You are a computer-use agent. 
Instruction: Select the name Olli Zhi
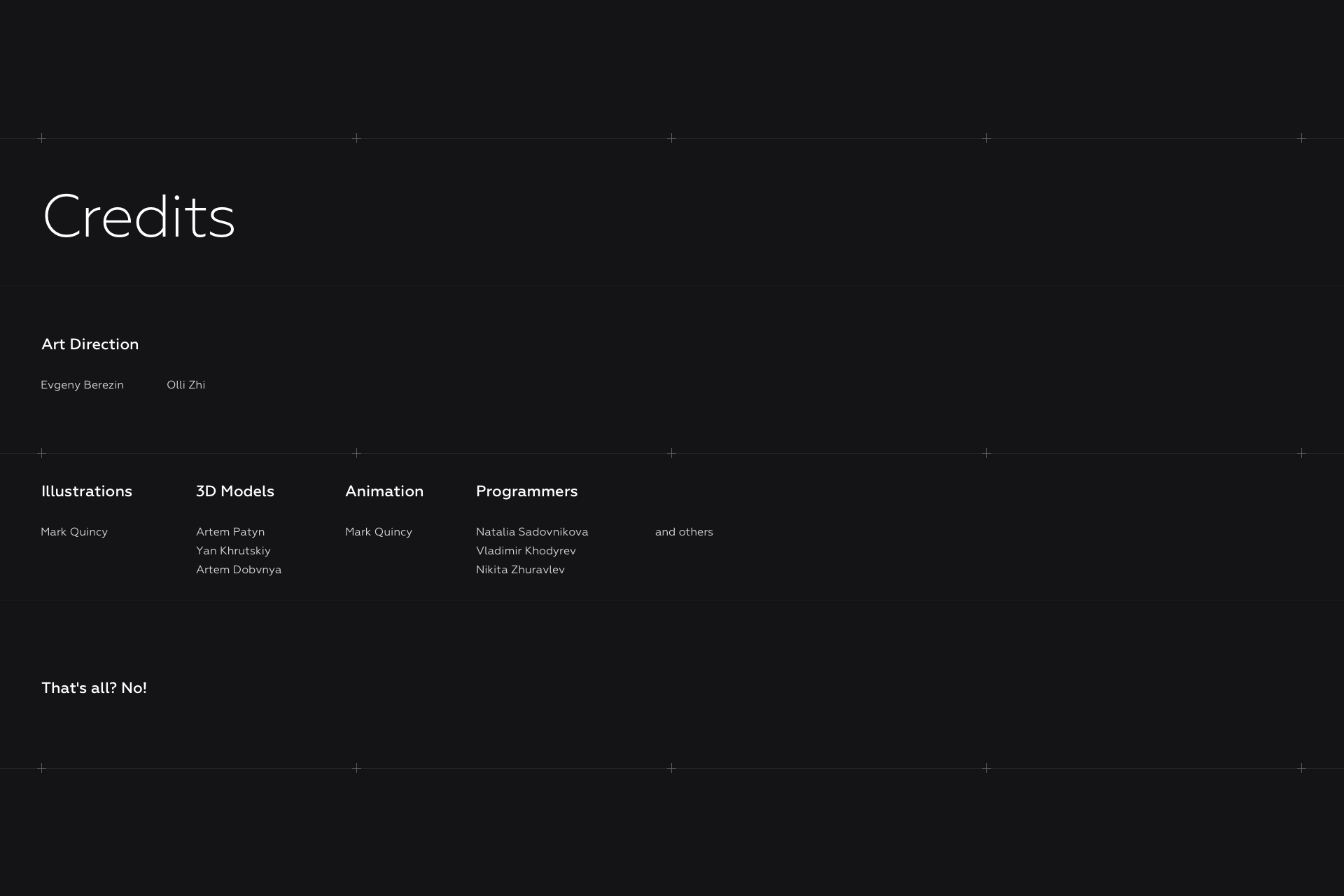pos(185,385)
